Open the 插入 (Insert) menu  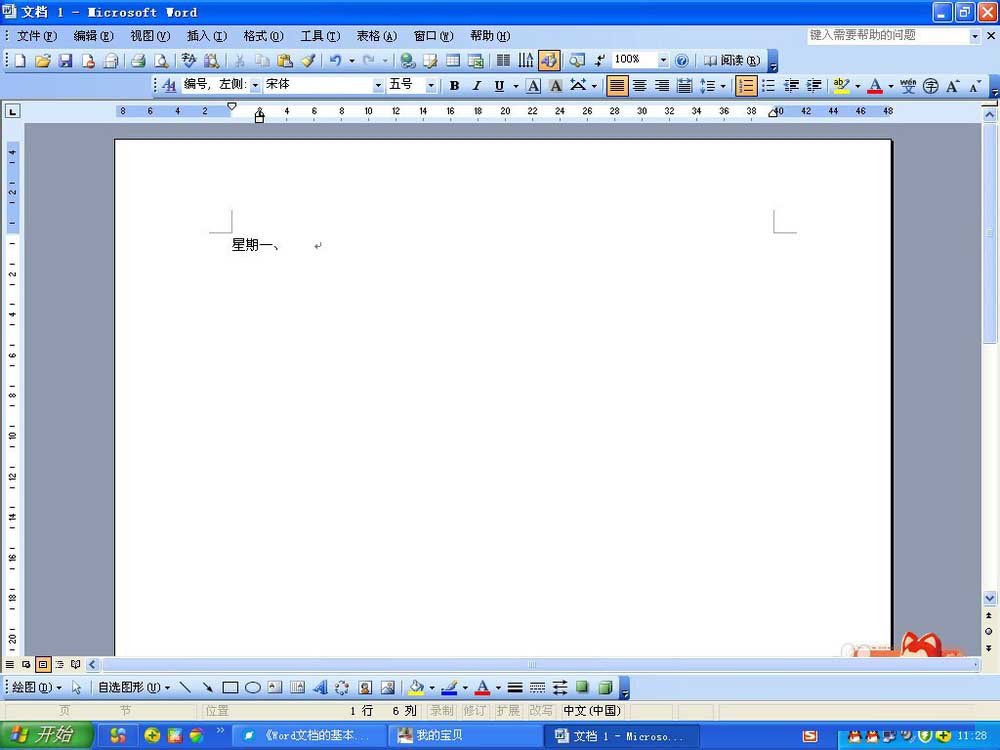pos(206,36)
